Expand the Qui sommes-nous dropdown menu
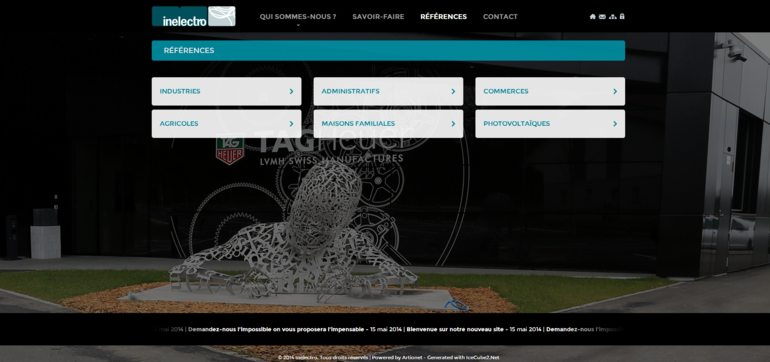Viewport: 770px width, 362px height. tap(298, 17)
